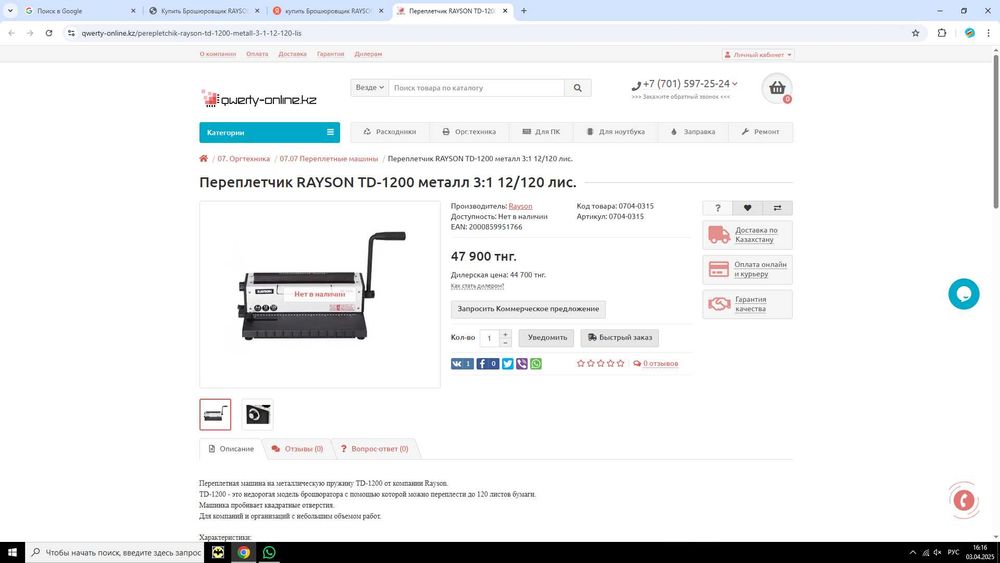Rate product with fifth star
1000x563 pixels.
(x=621, y=363)
